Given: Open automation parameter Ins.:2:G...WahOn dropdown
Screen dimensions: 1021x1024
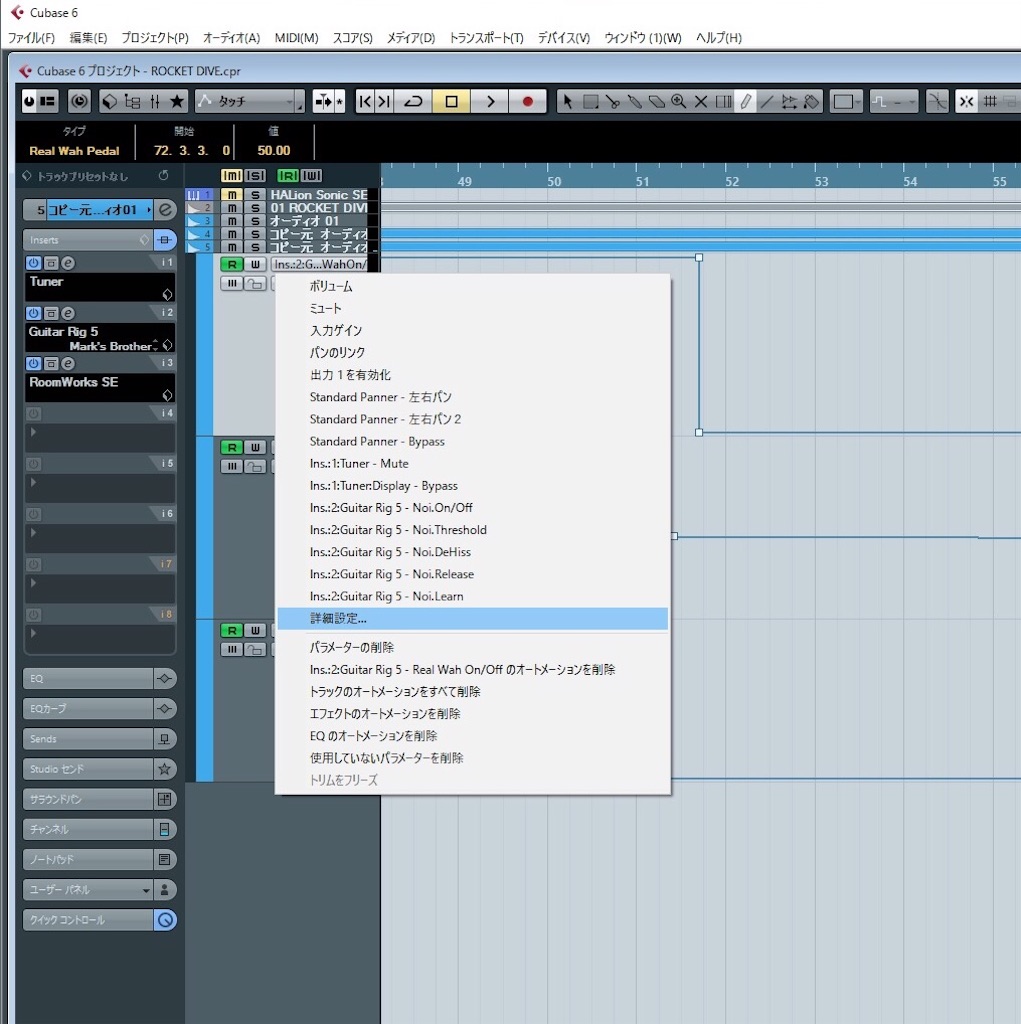Looking at the screenshot, I should click(x=320, y=264).
